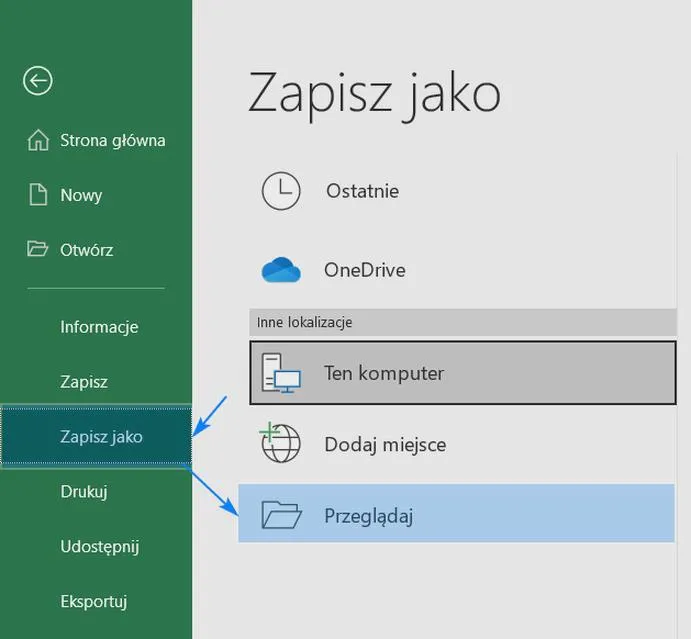This screenshot has width=691, height=639.
Task: Click the folder icon next to Przeglądaj
Action: coord(281,514)
